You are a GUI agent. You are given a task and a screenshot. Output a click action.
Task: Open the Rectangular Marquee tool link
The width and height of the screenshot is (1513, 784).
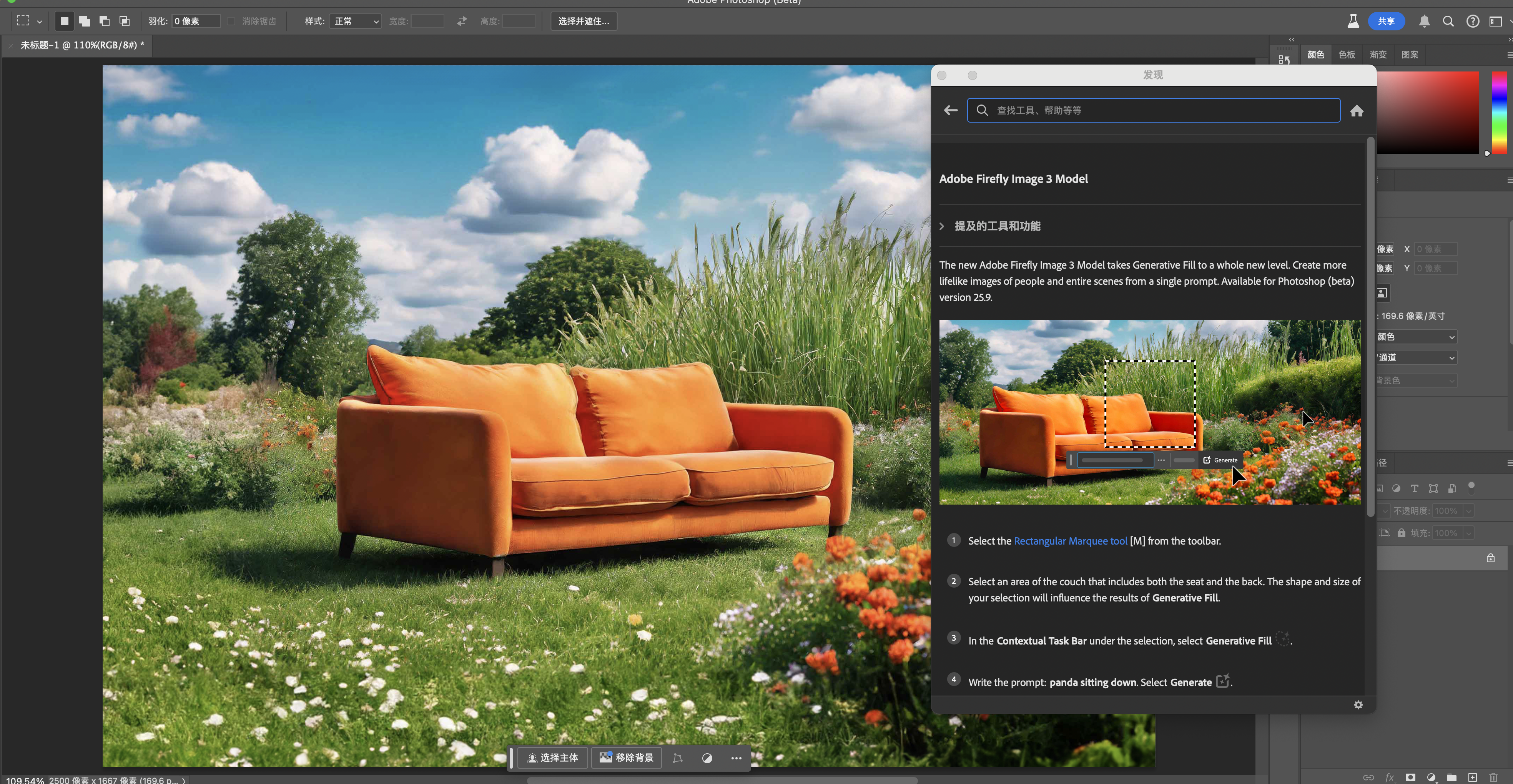(1070, 541)
